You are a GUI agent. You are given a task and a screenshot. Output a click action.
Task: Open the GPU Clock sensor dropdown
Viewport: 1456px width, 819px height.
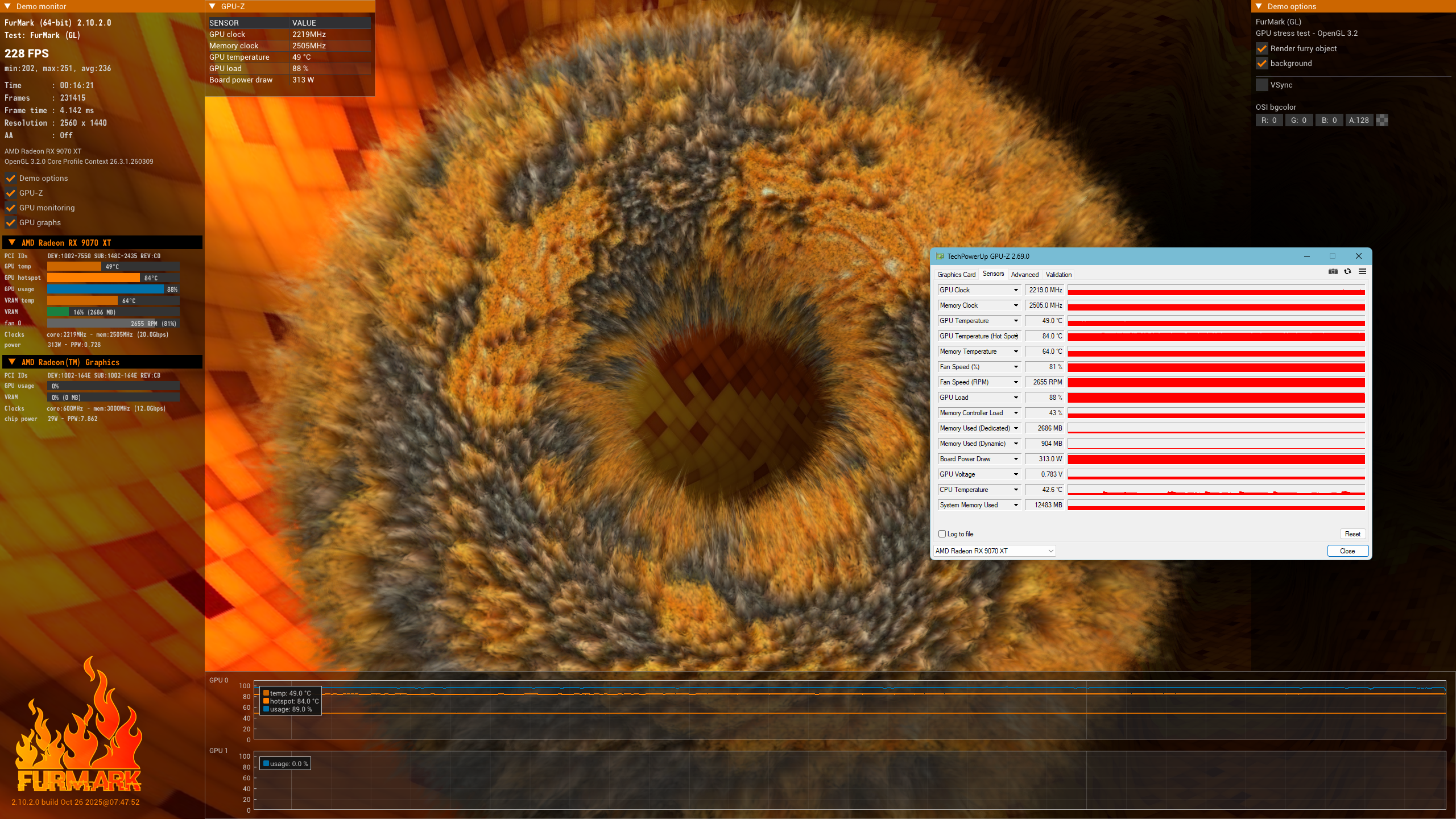point(1016,290)
